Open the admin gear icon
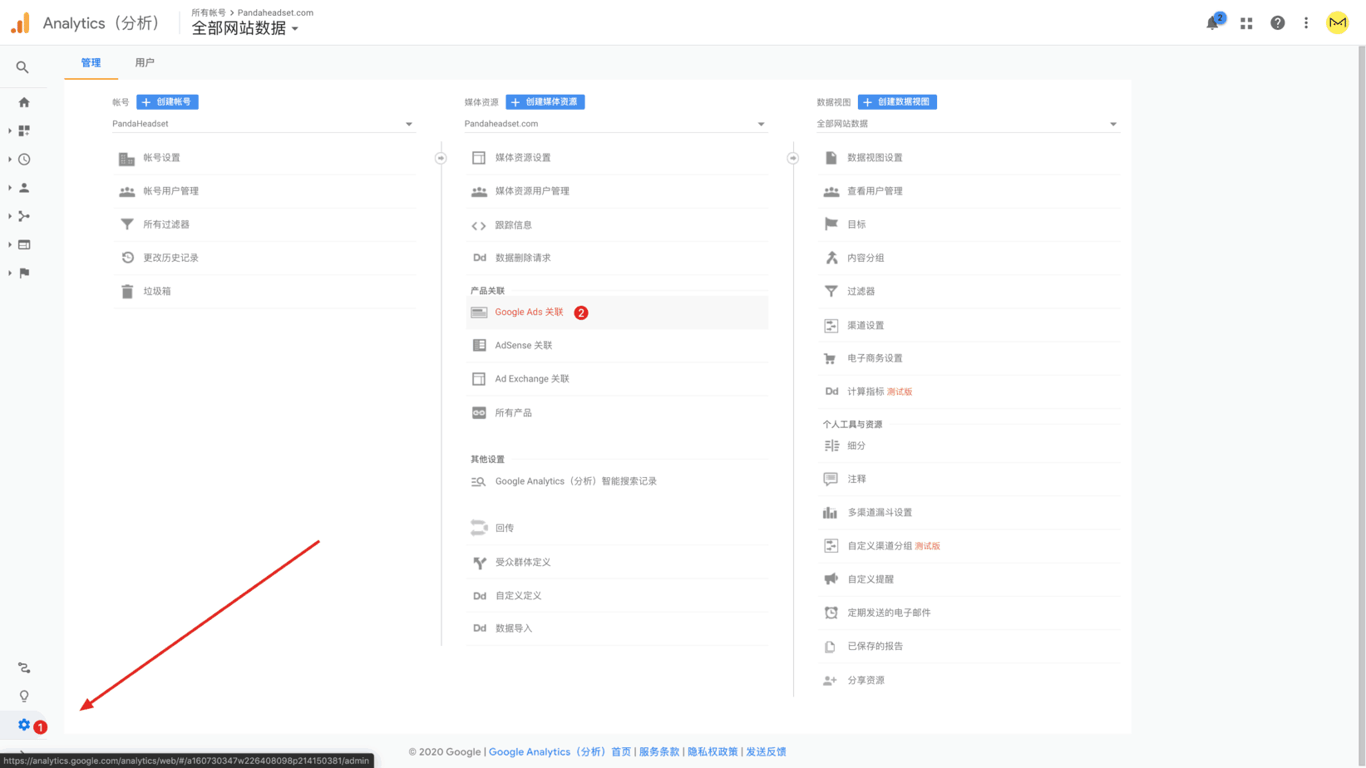The height and width of the screenshot is (768, 1366). point(24,725)
